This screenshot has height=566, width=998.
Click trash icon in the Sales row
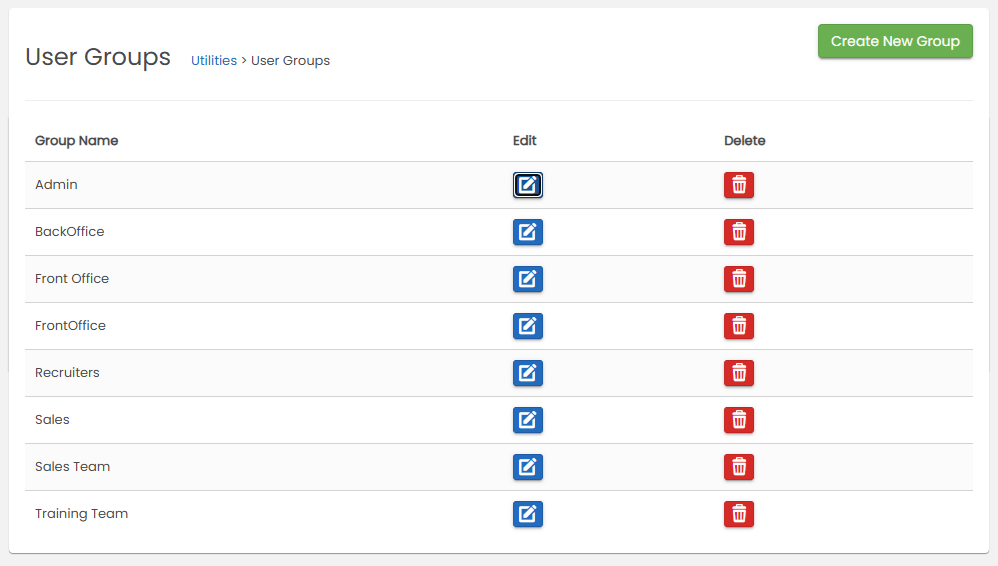pyautogui.click(x=739, y=420)
